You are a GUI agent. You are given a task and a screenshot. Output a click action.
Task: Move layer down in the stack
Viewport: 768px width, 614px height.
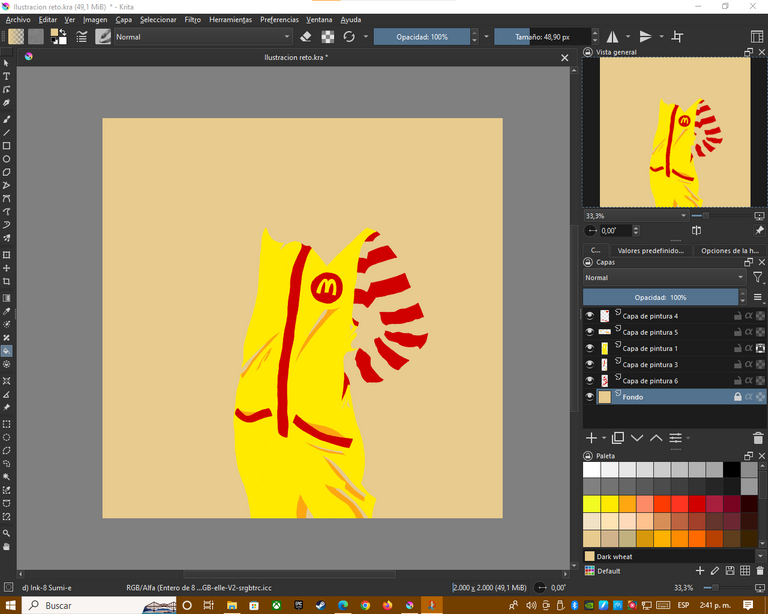pyautogui.click(x=637, y=438)
